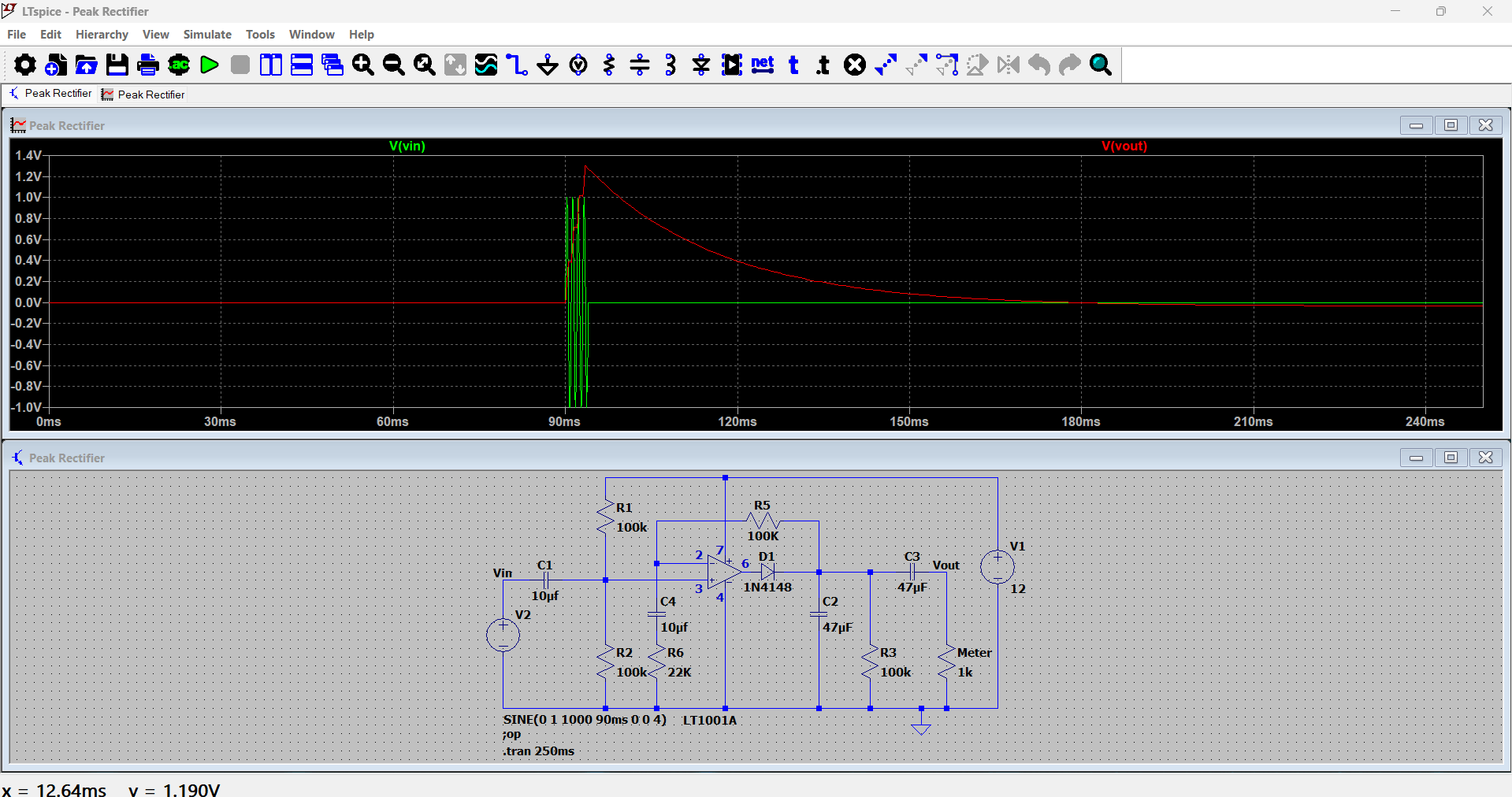This screenshot has width=1512, height=797.
Task: Pick visible traces icon
Action: (x=486, y=65)
